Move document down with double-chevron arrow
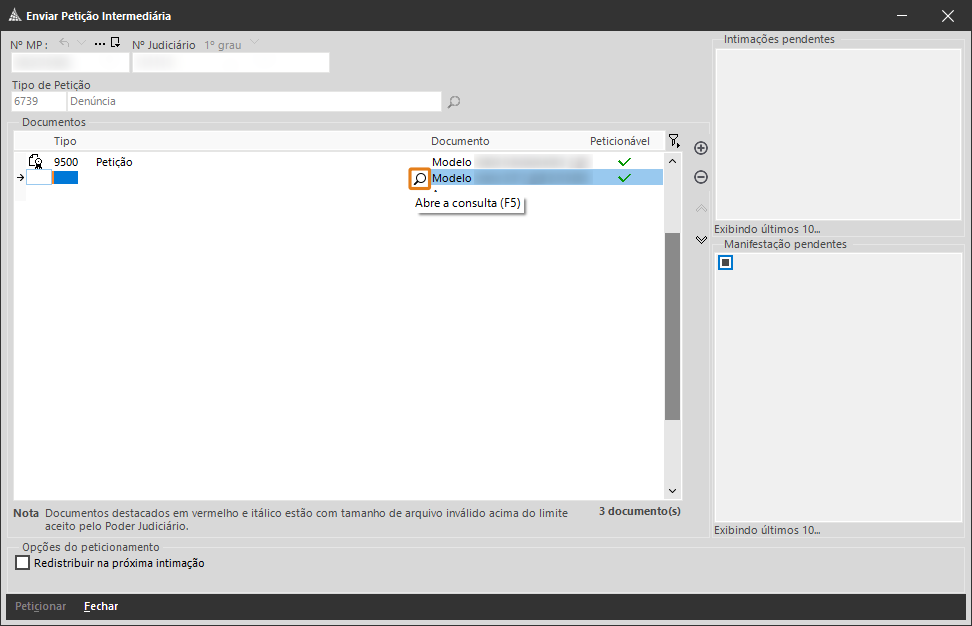 point(701,240)
